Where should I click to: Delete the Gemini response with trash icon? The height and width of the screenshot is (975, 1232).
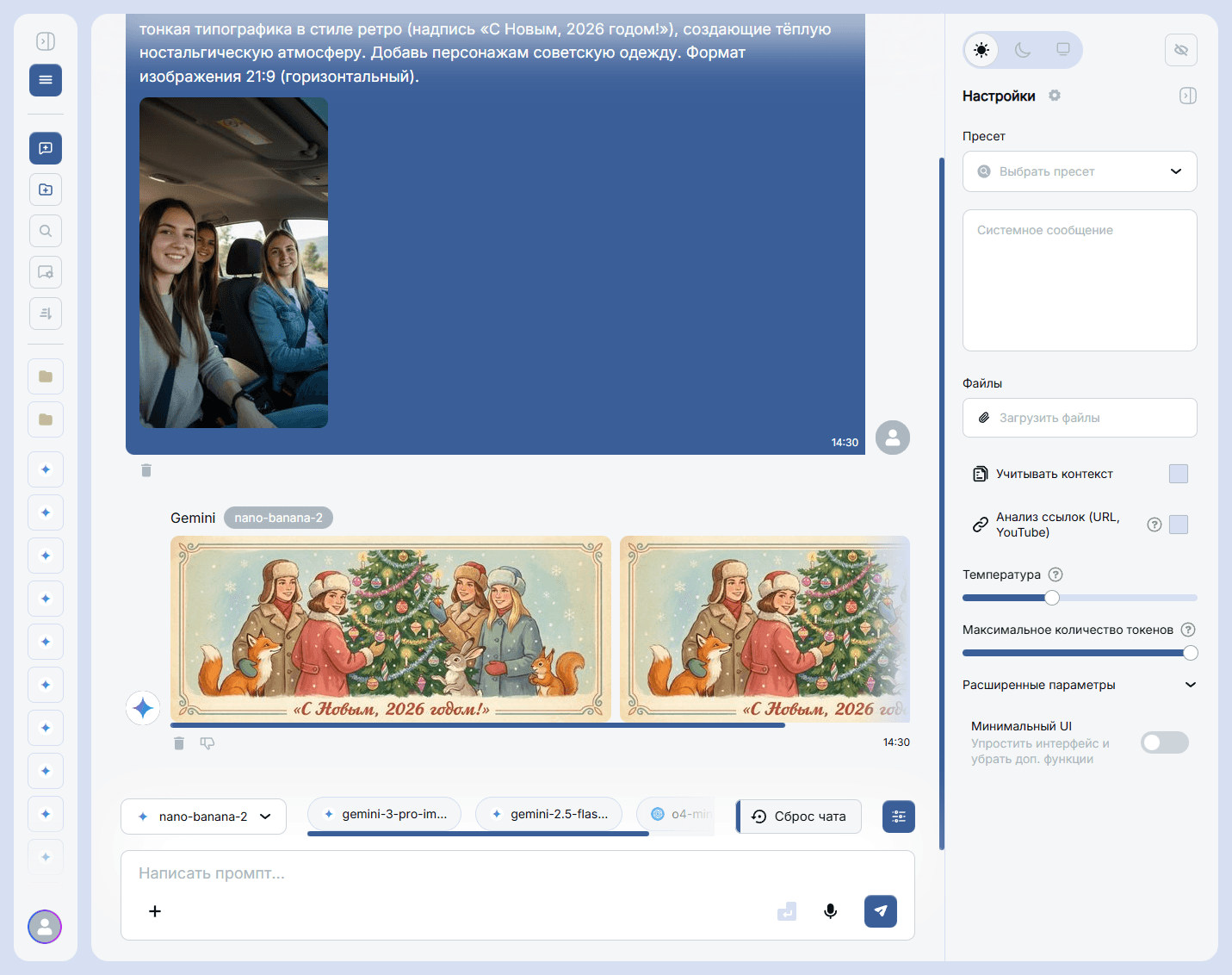[179, 743]
